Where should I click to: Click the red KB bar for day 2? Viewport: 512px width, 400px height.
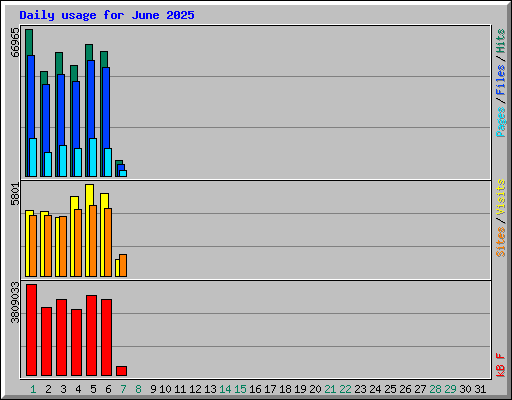coord(46,341)
